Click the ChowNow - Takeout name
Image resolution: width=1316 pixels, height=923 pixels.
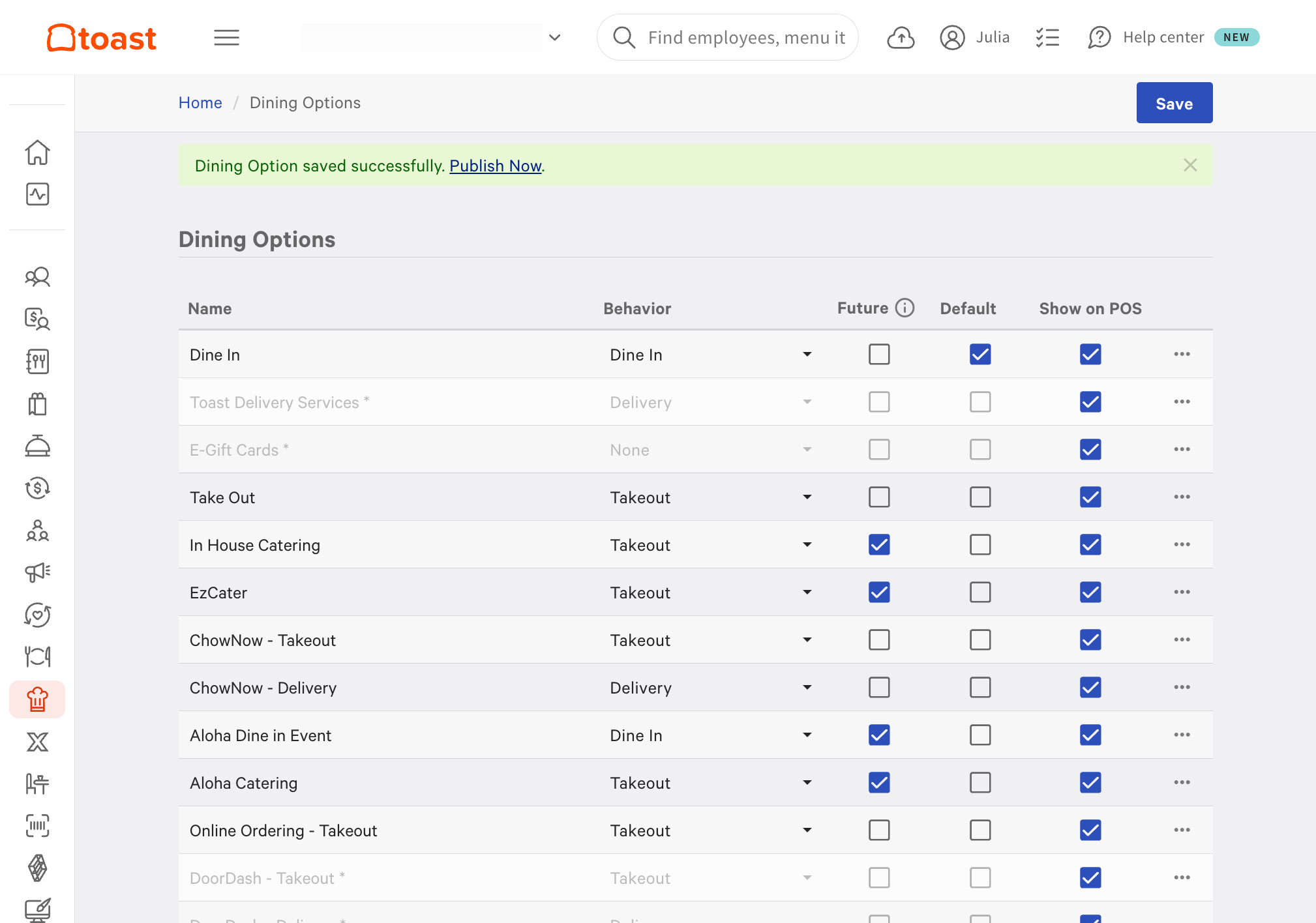tap(263, 640)
